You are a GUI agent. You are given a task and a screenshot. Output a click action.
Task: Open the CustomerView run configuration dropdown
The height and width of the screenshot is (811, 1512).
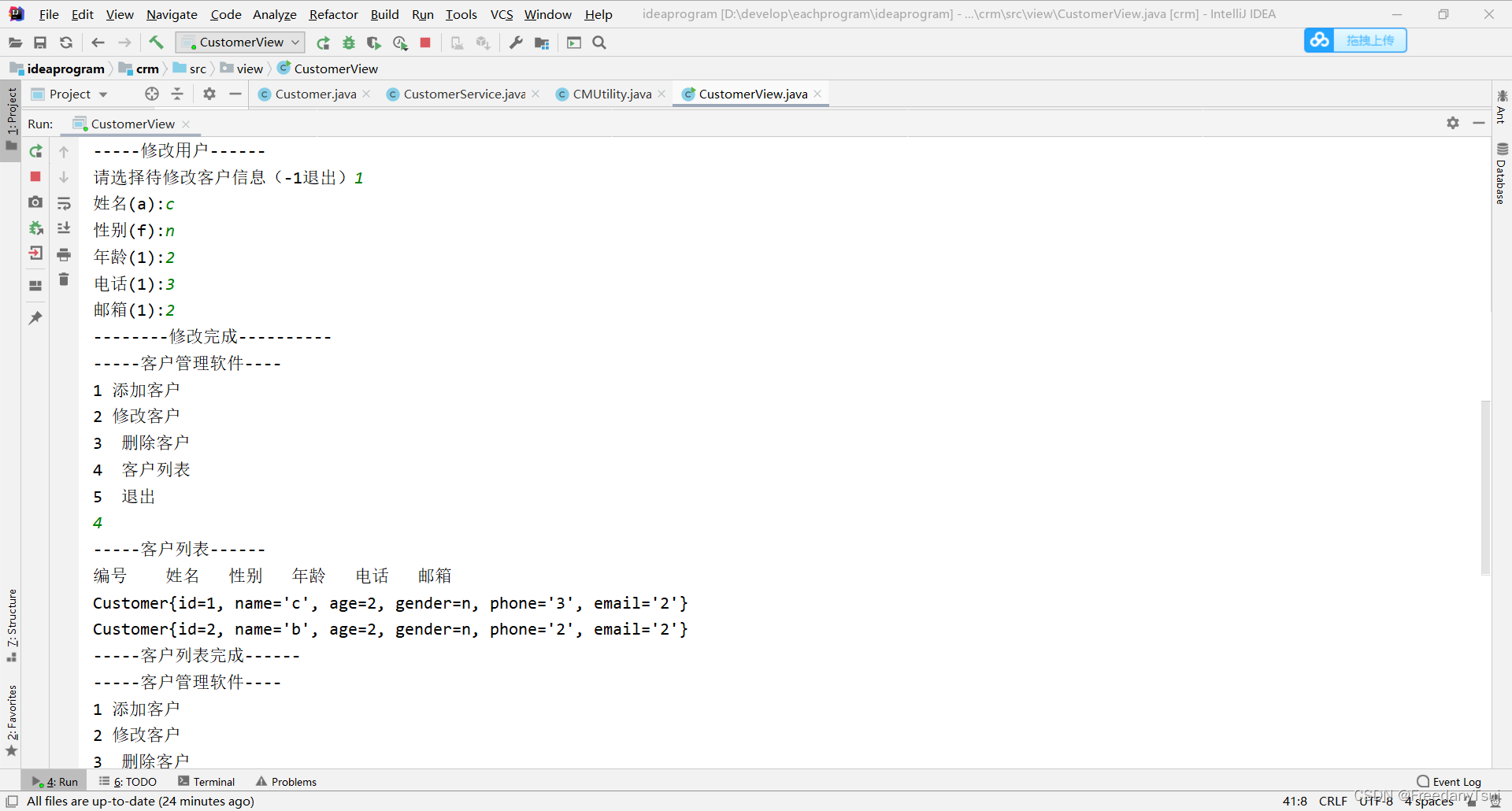[x=240, y=43]
